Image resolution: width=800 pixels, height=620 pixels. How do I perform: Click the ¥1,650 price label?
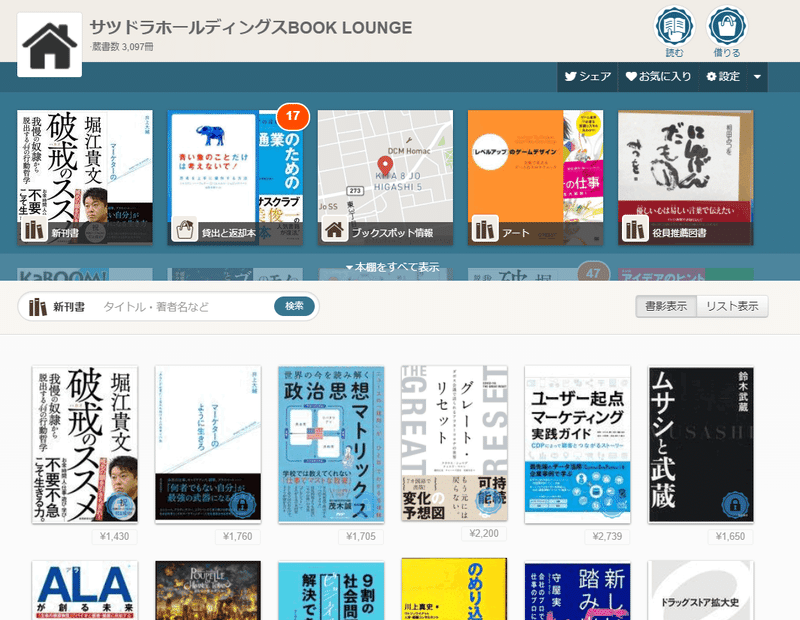coord(731,536)
